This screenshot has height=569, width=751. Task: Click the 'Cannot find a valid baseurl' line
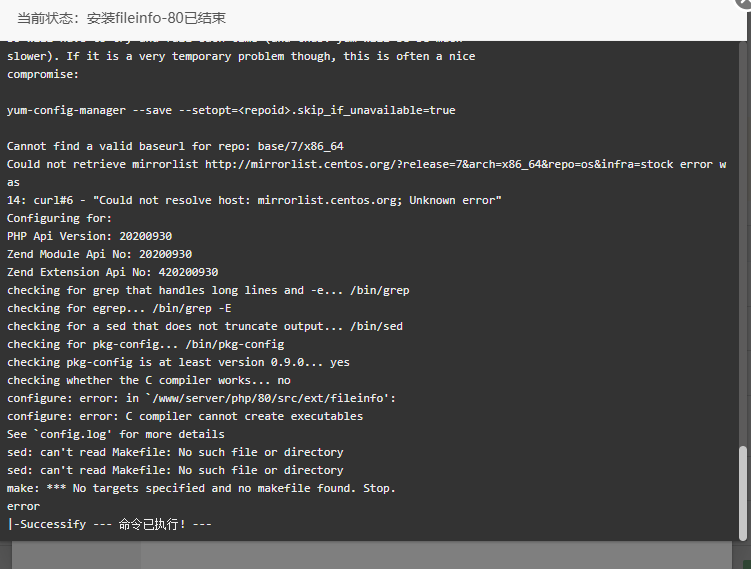[175, 146]
